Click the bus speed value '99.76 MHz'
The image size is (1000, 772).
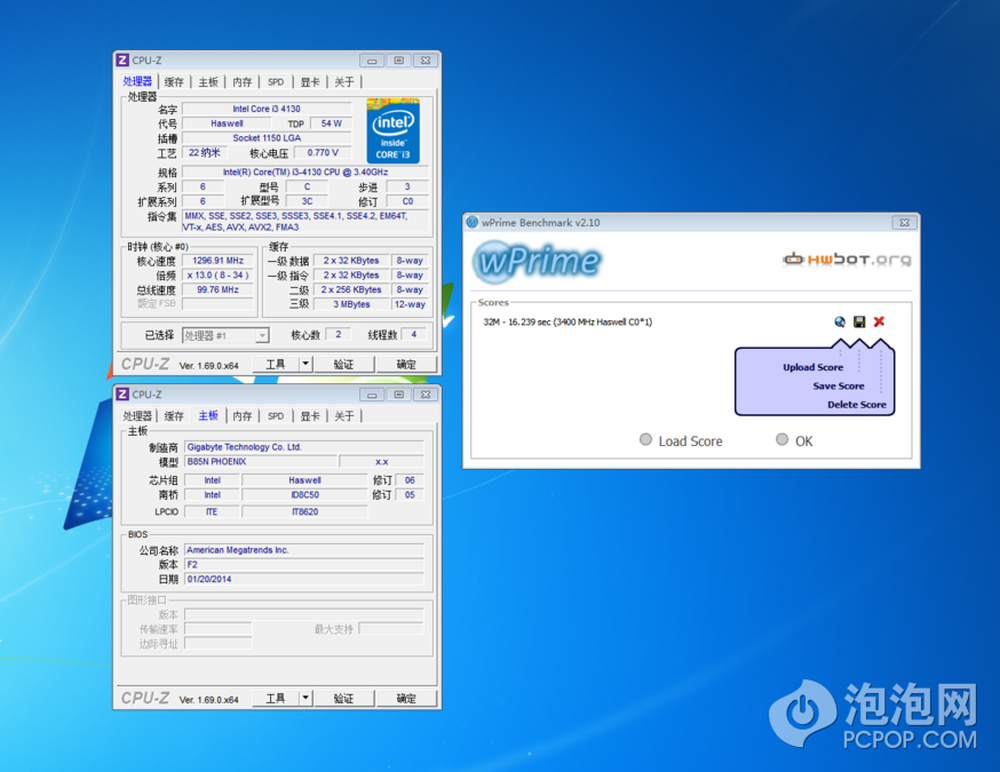[x=218, y=290]
